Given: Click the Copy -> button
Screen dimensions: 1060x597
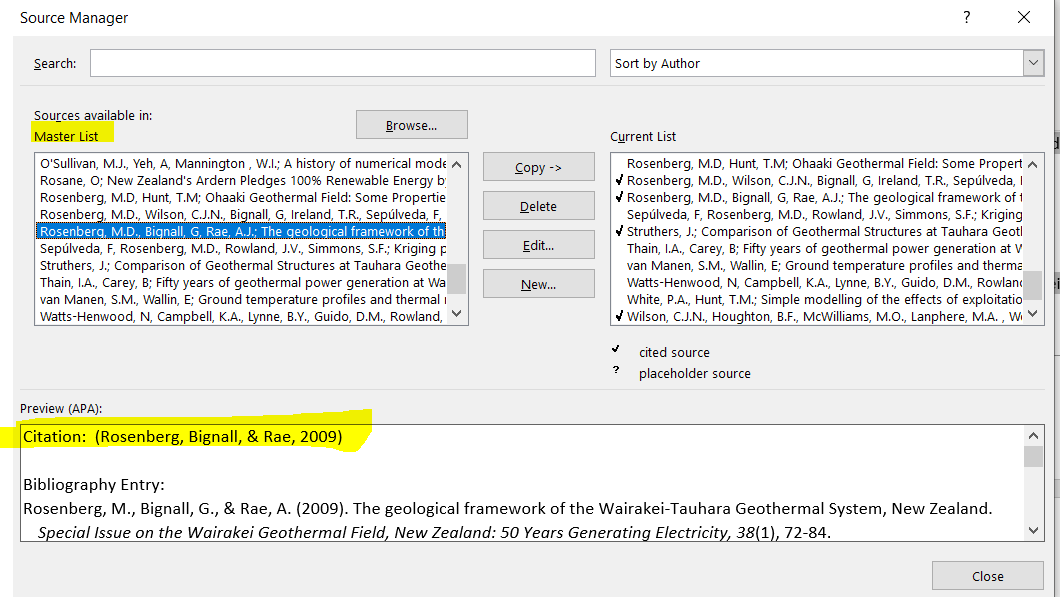Looking at the screenshot, I should (539, 167).
